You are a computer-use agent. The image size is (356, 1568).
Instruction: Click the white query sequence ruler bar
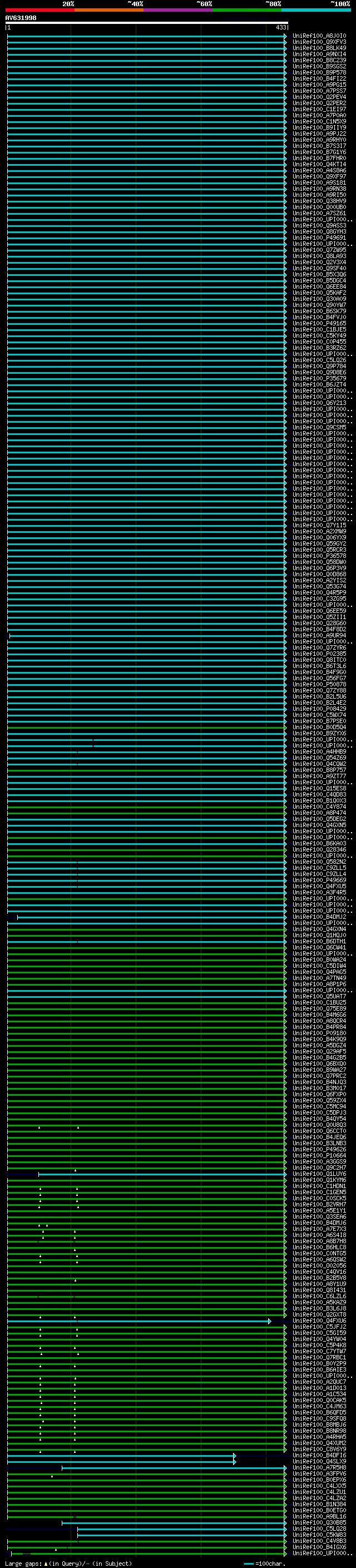click(x=146, y=23)
